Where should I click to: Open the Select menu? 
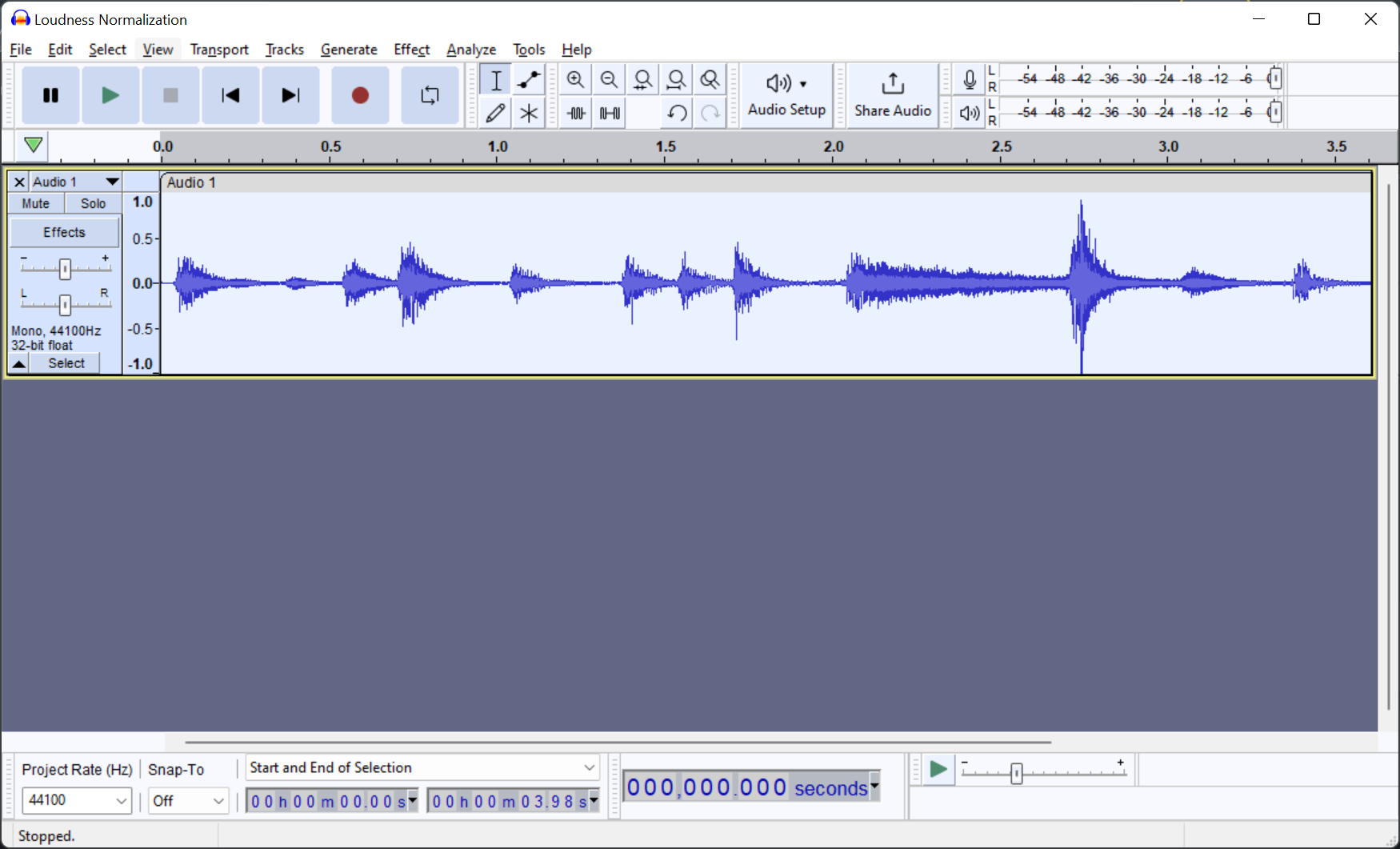pyautogui.click(x=107, y=50)
